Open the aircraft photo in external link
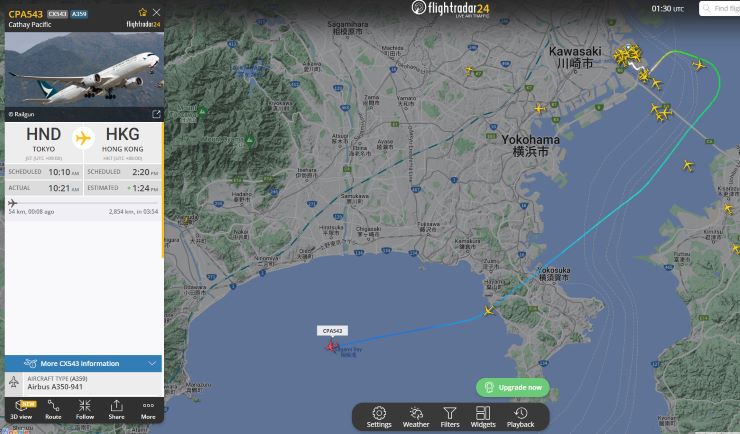This screenshot has height=434, width=740. click(156, 114)
